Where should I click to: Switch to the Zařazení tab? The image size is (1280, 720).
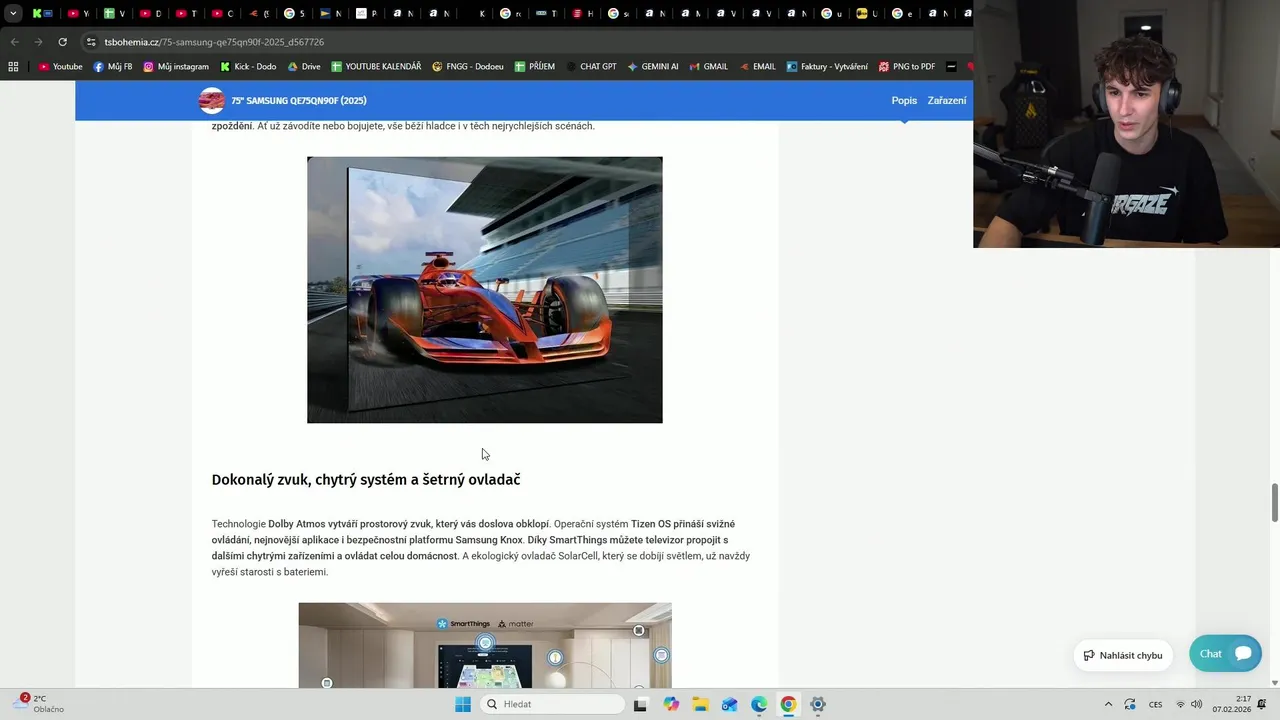coord(947,101)
